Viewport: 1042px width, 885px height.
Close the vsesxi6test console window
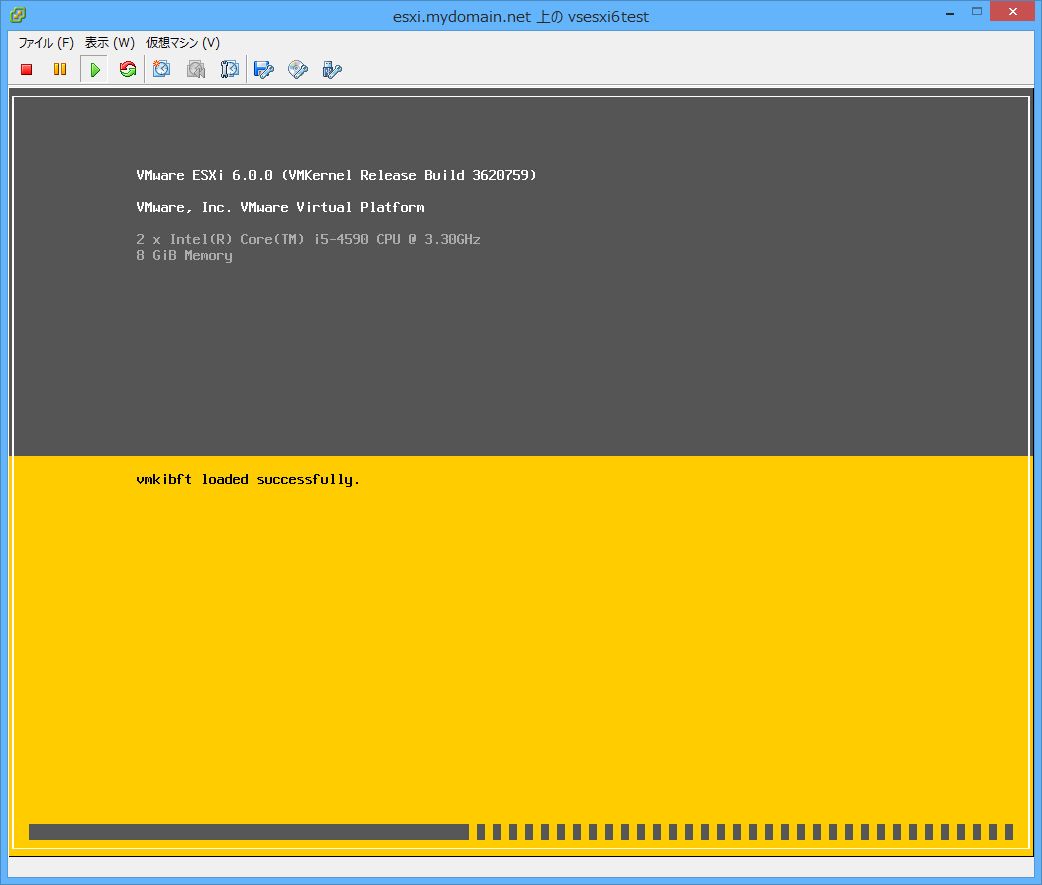click(1012, 11)
